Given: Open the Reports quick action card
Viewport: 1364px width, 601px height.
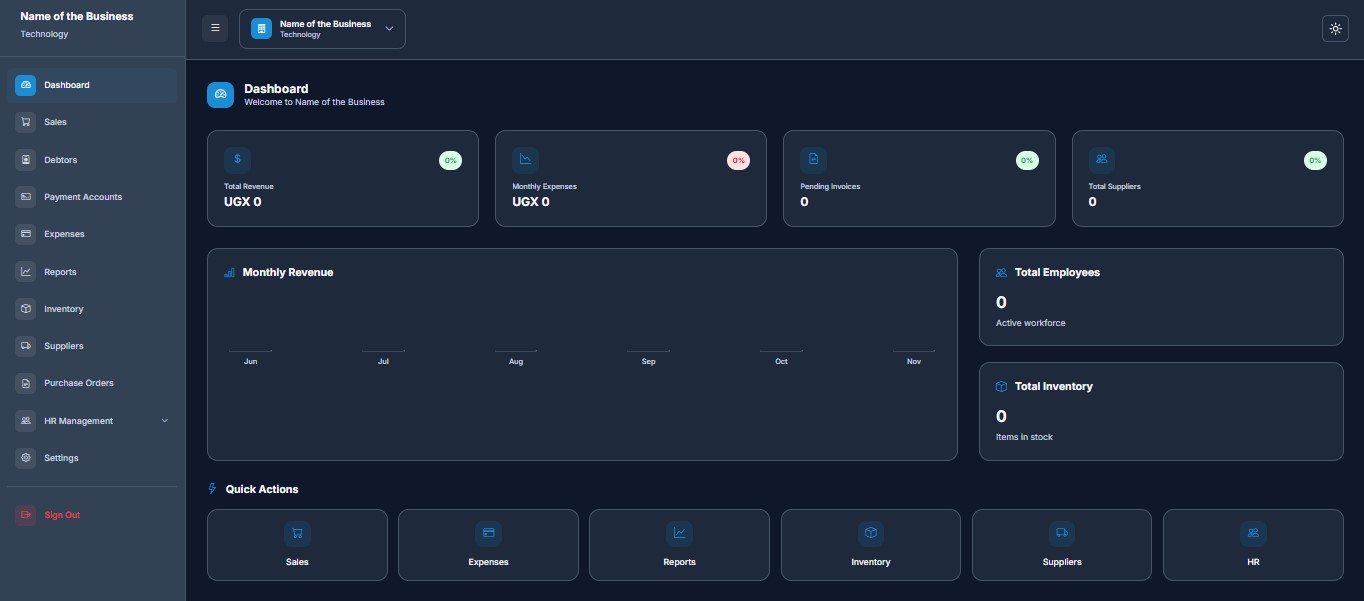Looking at the screenshot, I should tap(679, 545).
